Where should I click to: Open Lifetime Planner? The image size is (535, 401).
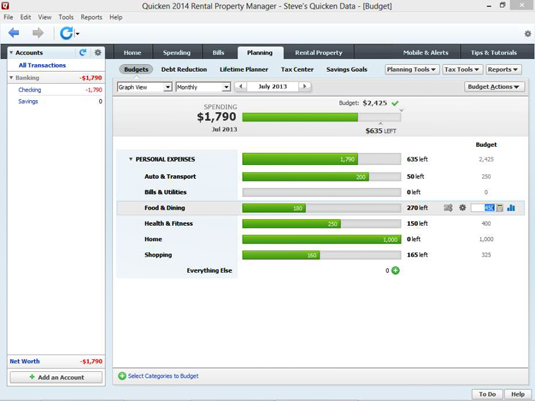244,69
